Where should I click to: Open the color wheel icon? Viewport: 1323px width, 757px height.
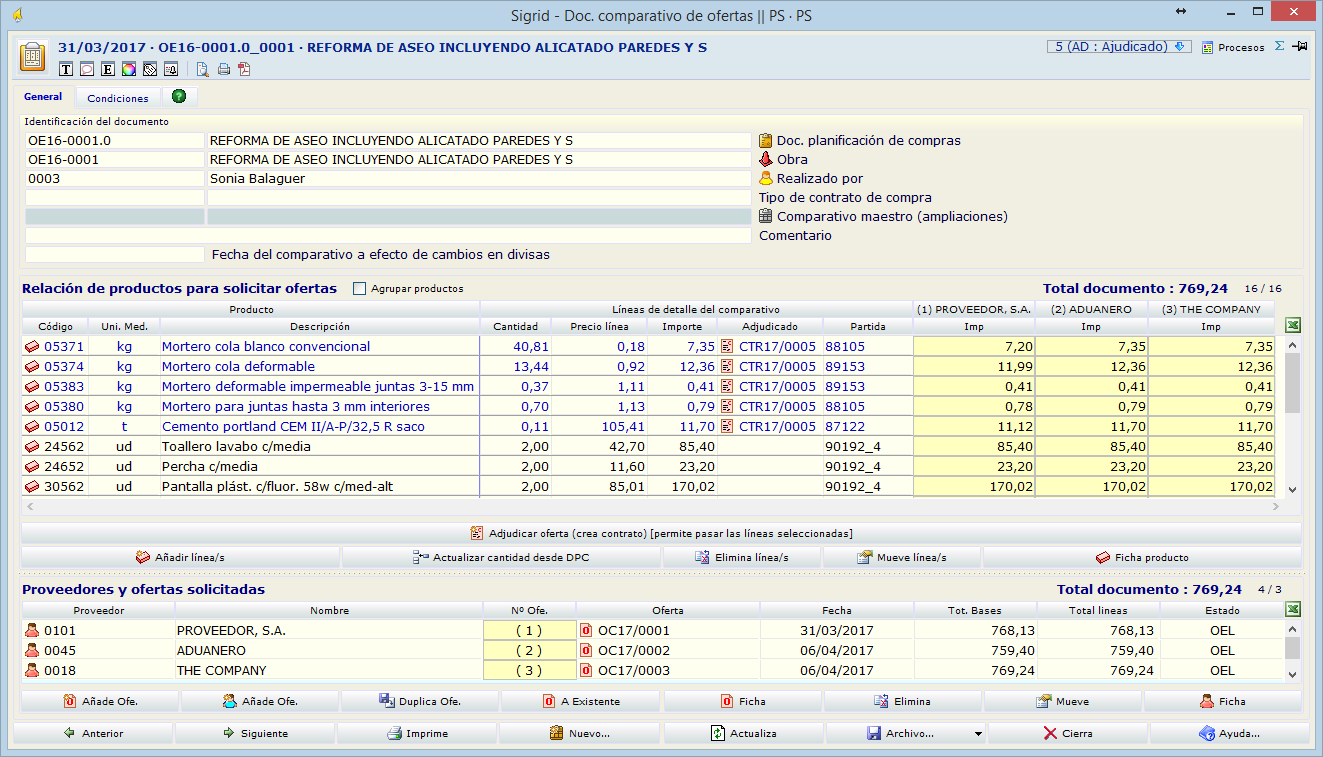tap(129, 69)
